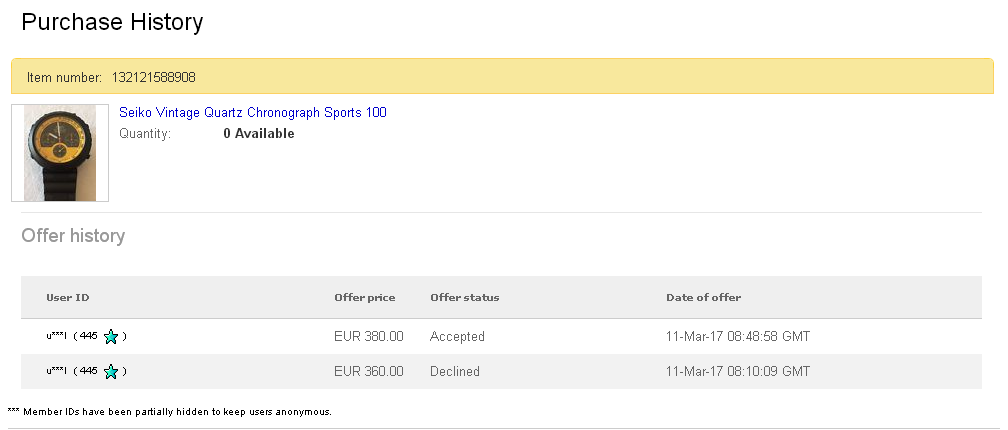Click the Offer history section heading
Image resolution: width=1008 pixels, height=430 pixels.
click(73, 236)
